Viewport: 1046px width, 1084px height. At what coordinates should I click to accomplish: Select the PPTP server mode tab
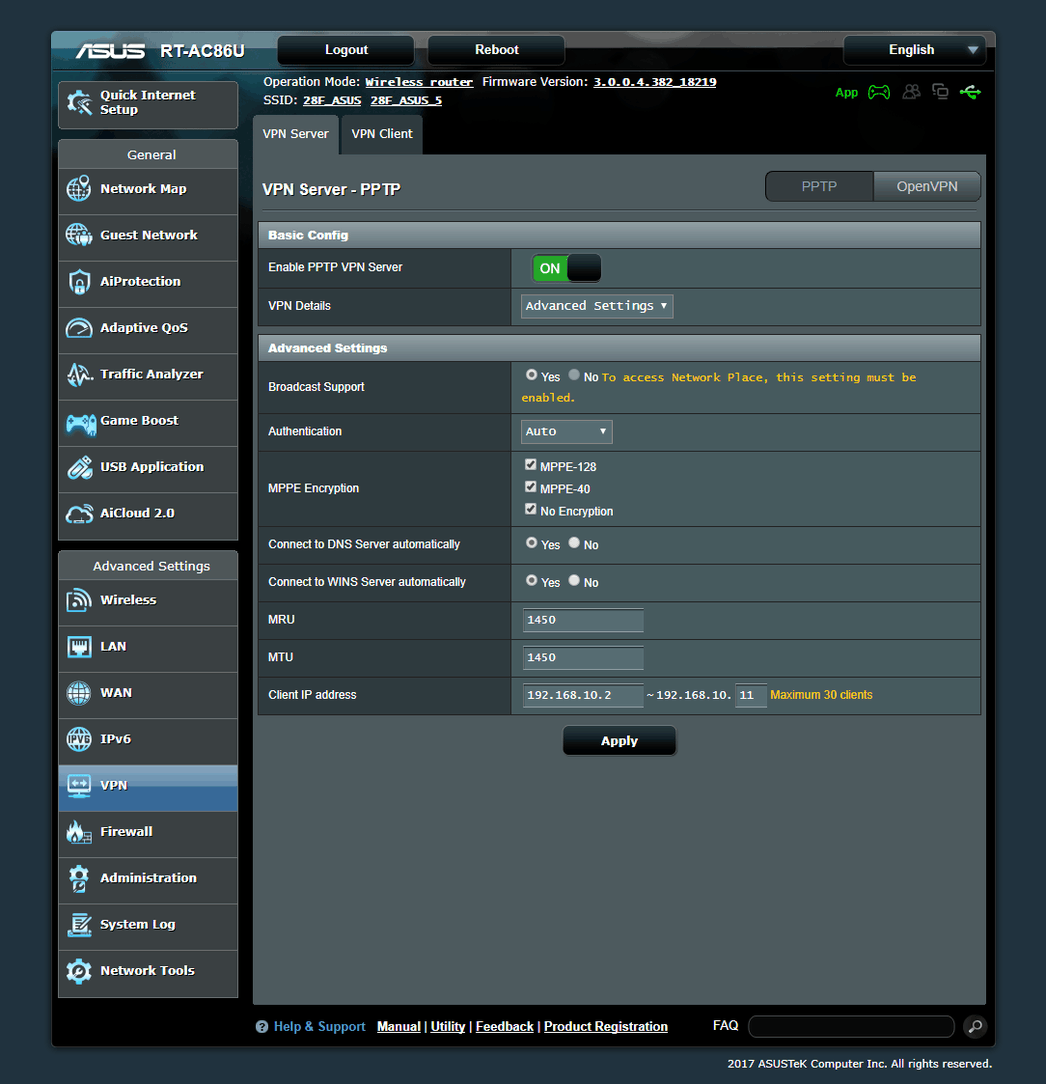point(819,187)
